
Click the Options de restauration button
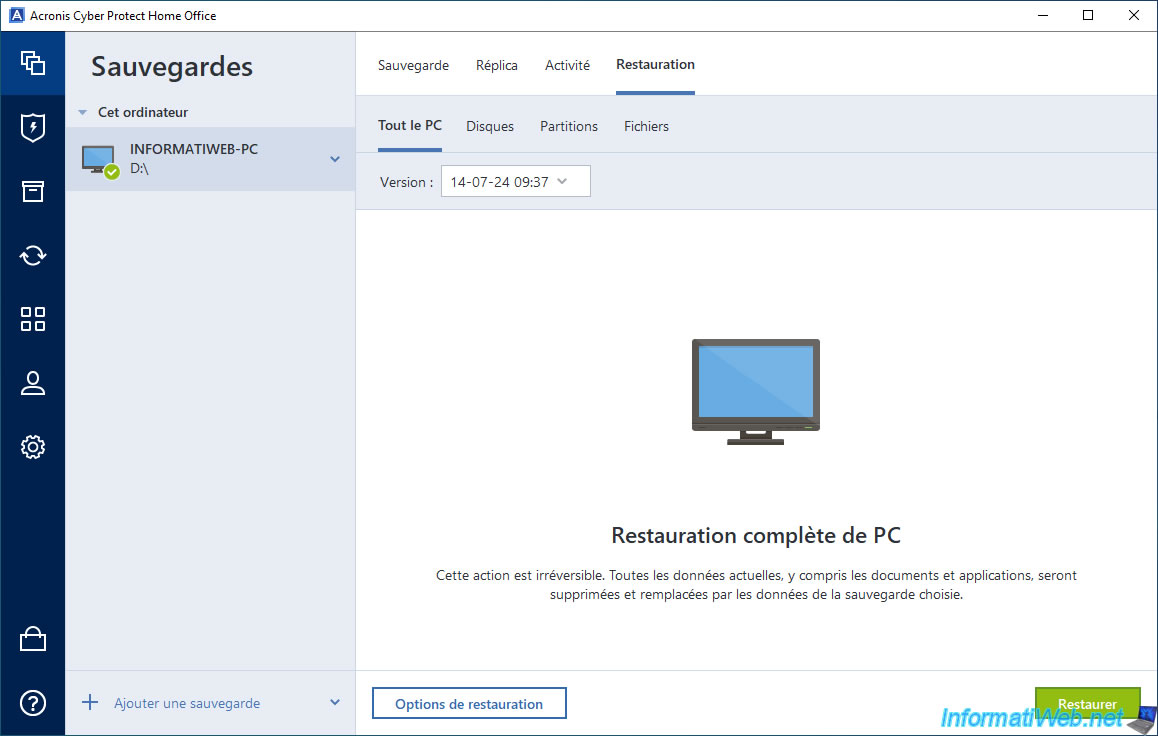pyautogui.click(x=469, y=704)
